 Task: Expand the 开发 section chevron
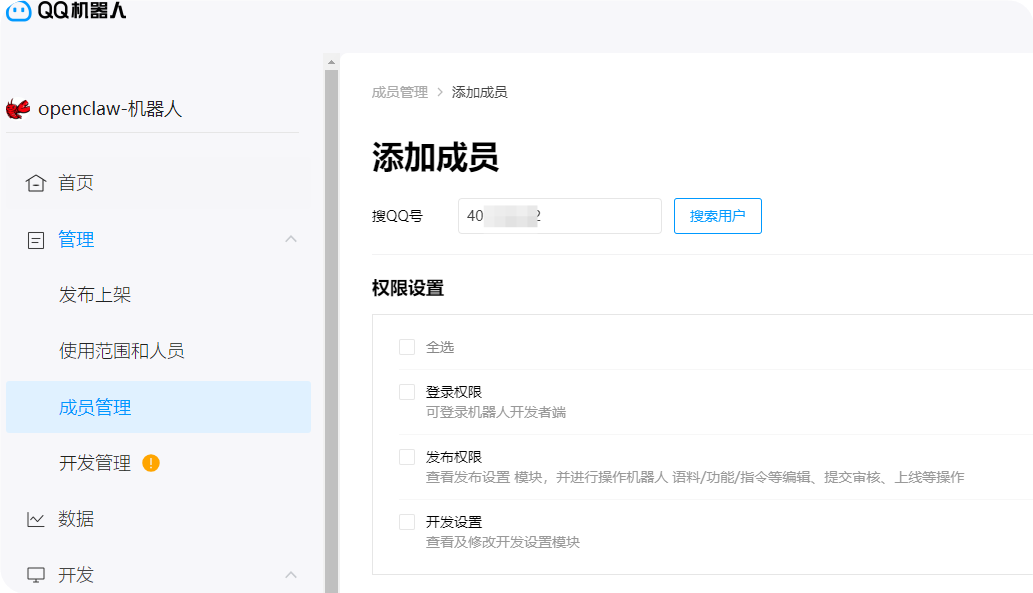tap(290, 575)
